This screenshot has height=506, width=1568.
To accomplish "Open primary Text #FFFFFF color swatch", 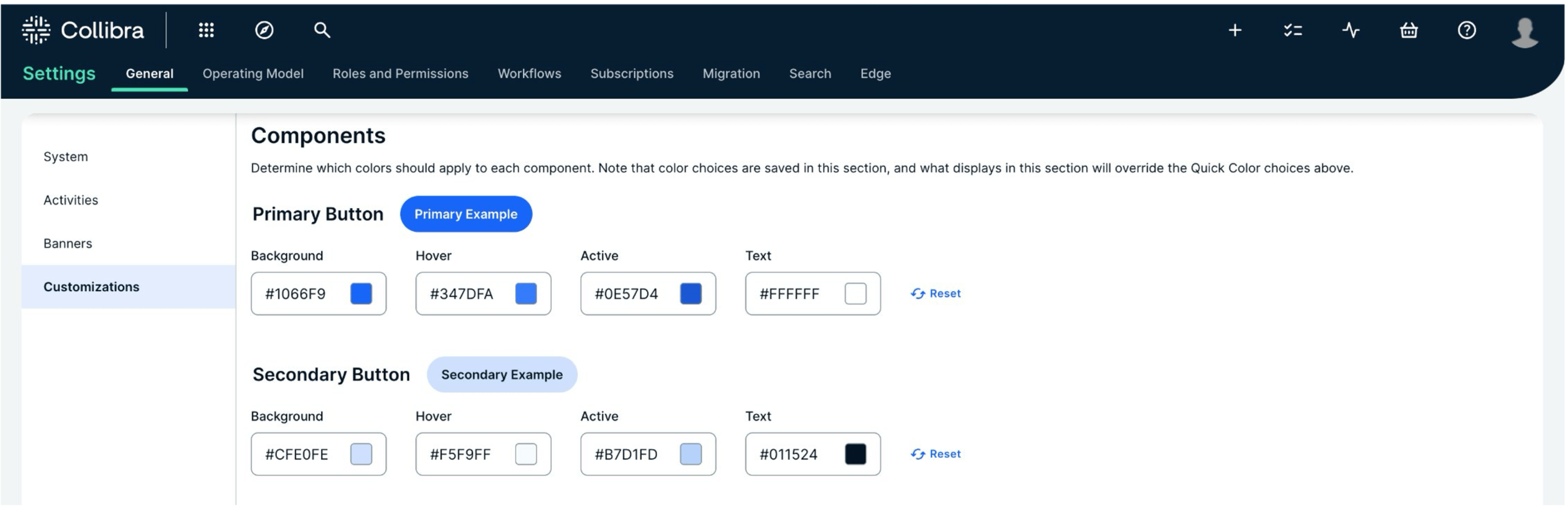I will click(856, 294).
